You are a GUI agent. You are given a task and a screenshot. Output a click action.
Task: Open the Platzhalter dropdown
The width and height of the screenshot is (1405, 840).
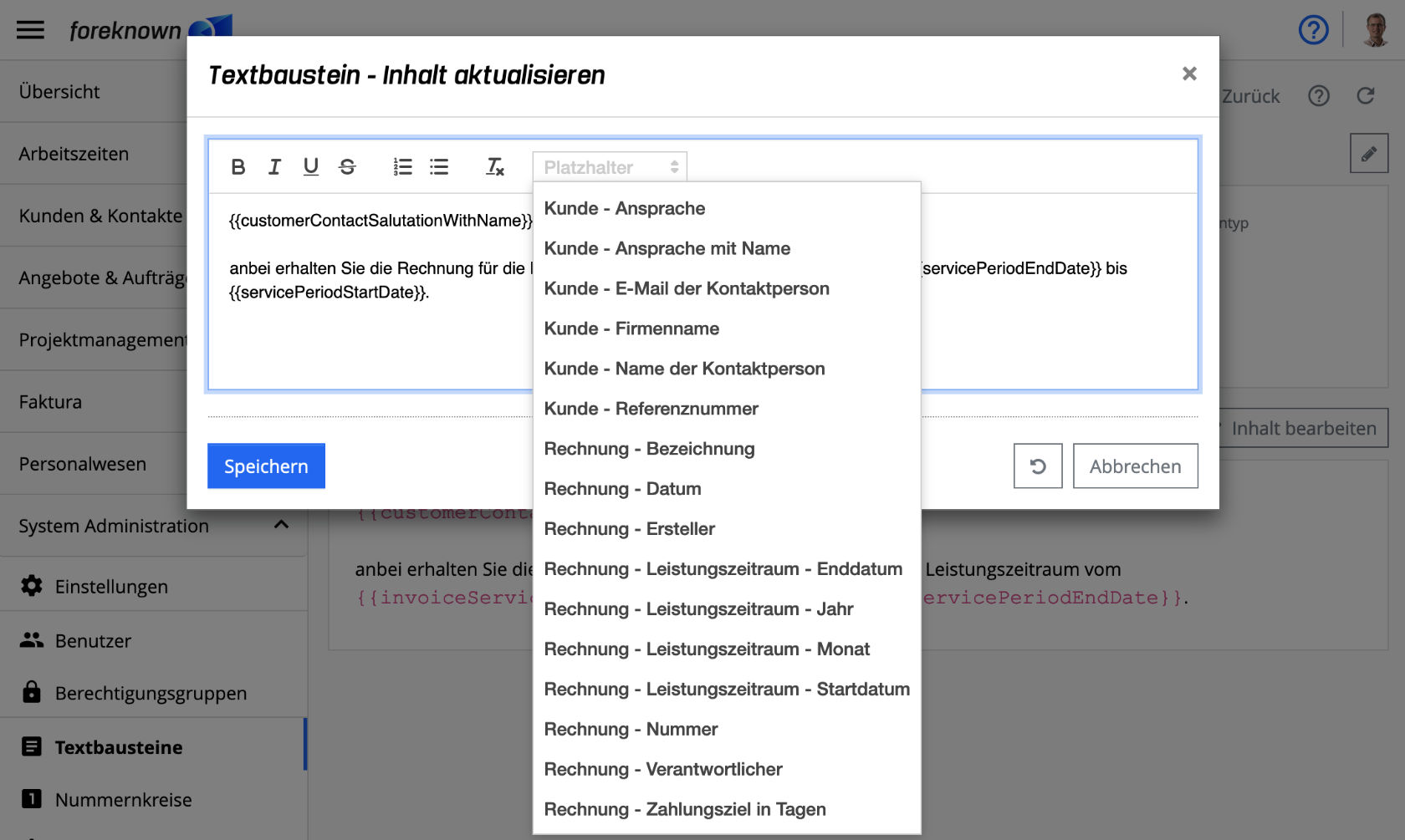coord(610,166)
